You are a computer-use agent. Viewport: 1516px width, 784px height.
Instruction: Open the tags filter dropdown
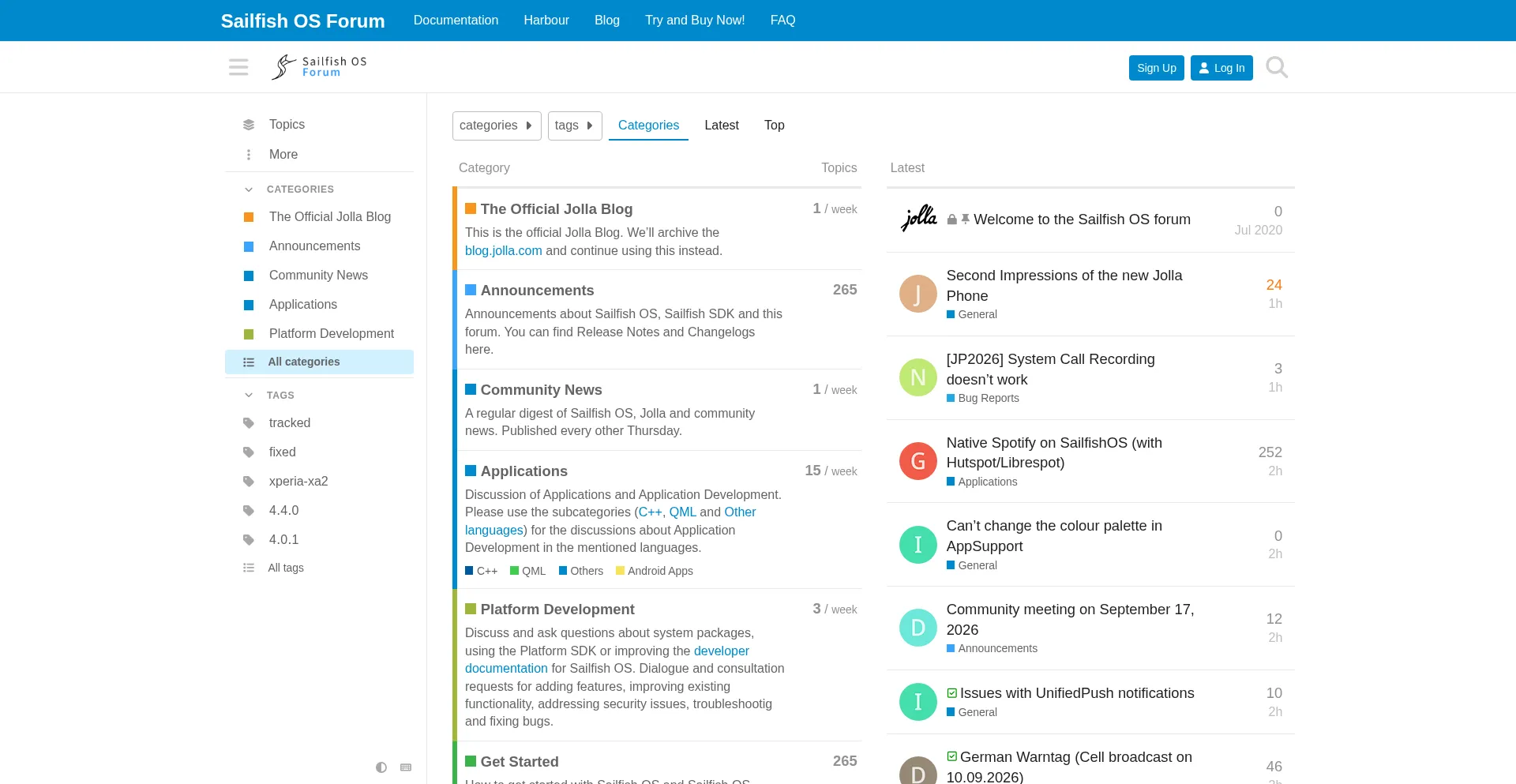(575, 126)
